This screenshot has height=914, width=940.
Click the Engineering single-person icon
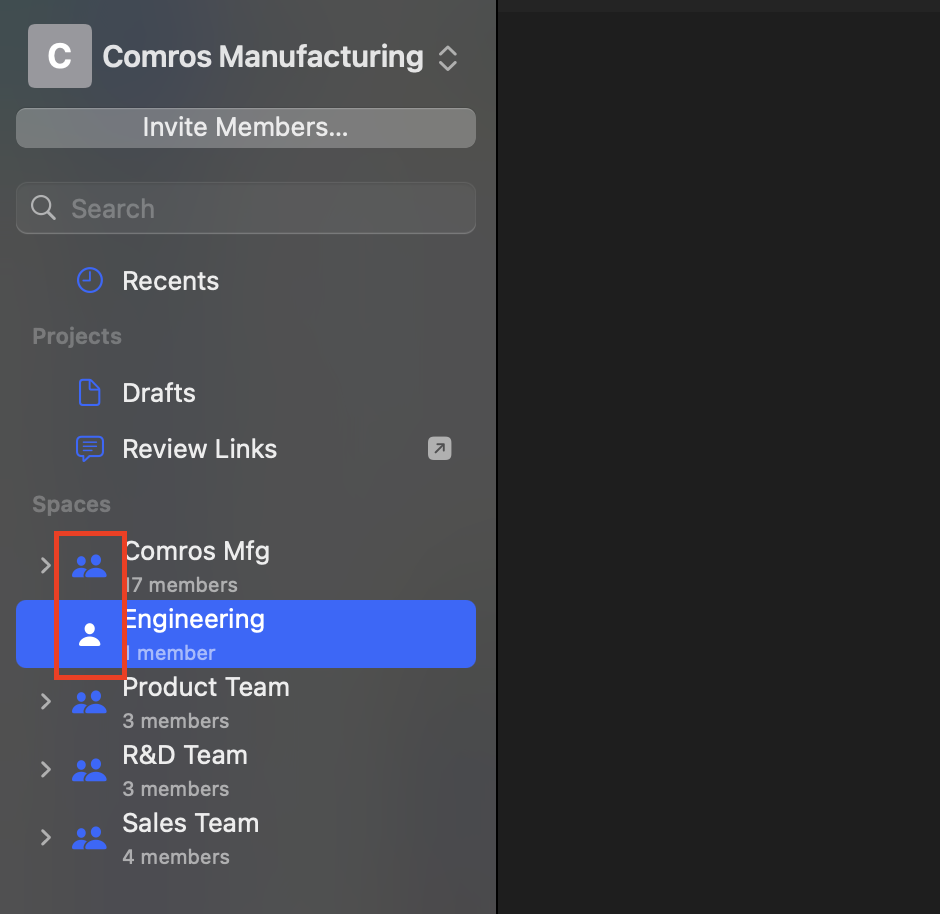(90, 634)
